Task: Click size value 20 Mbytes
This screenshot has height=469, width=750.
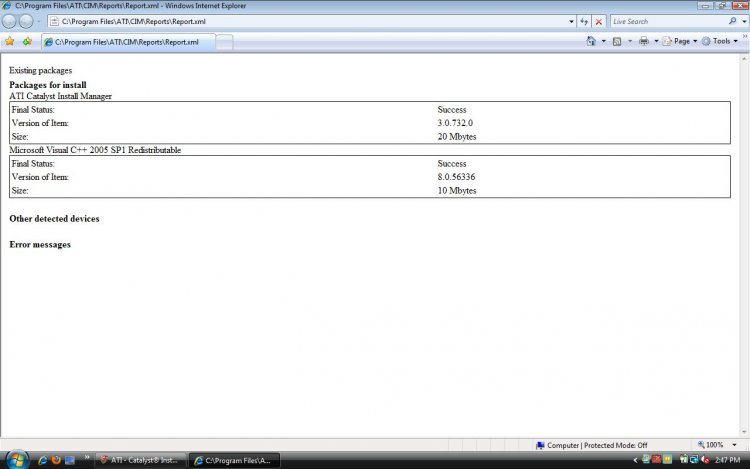Action: tap(457, 136)
